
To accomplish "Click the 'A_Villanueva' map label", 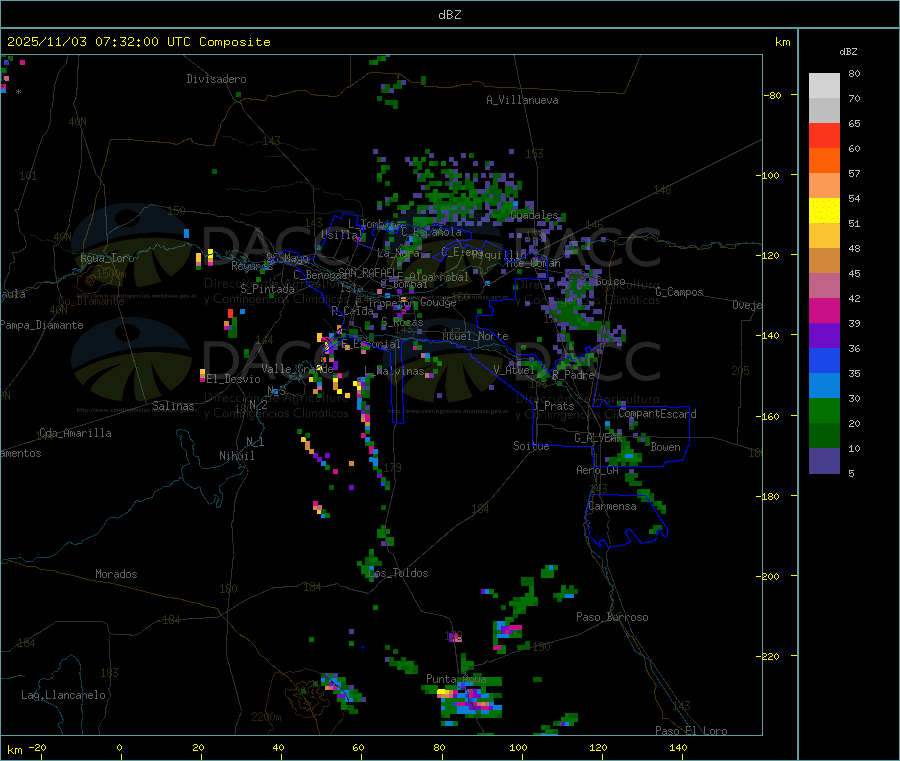I will pos(522,100).
